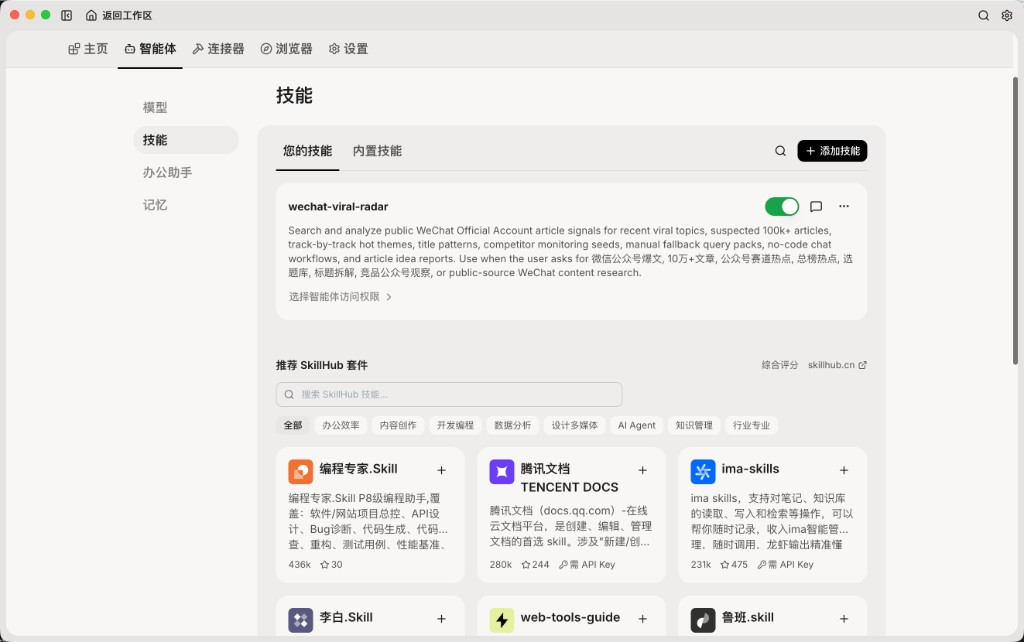The width and height of the screenshot is (1024, 642).
Task: Filter SkillHub by 内容创作
Action: tap(398, 425)
